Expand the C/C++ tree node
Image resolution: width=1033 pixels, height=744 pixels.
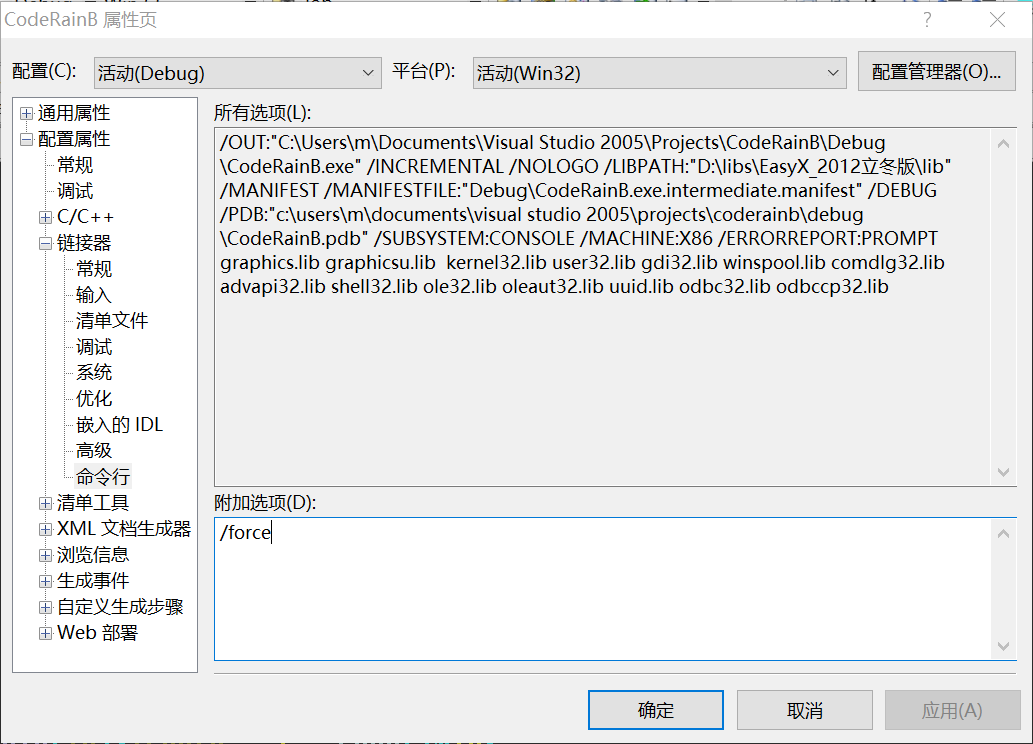[46, 218]
